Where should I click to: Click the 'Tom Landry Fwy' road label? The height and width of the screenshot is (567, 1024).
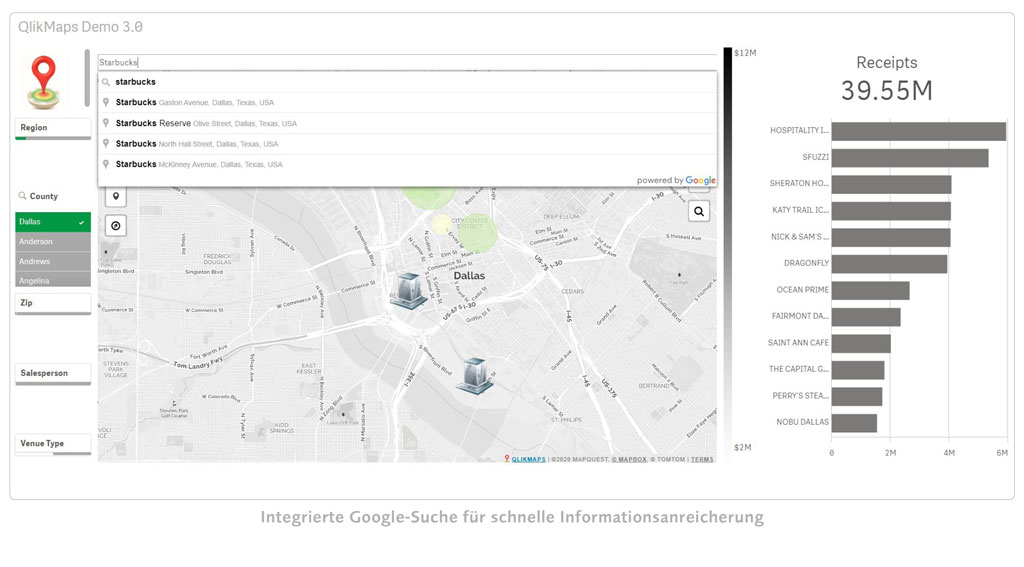point(198,363)
